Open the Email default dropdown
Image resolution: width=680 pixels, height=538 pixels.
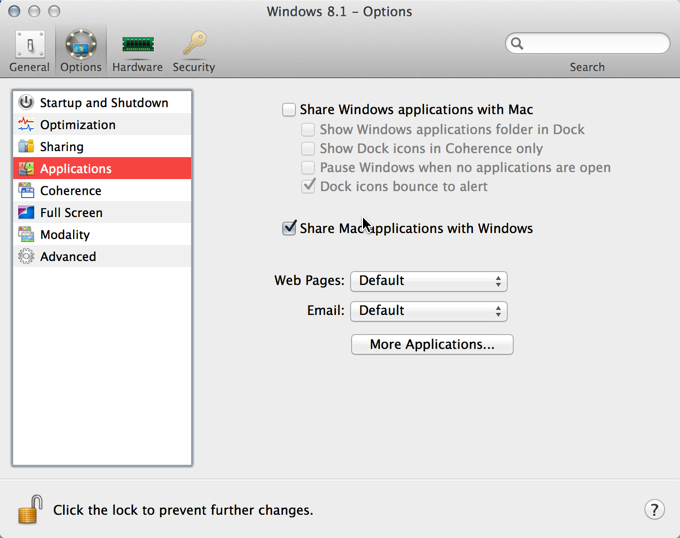point(429,311)
